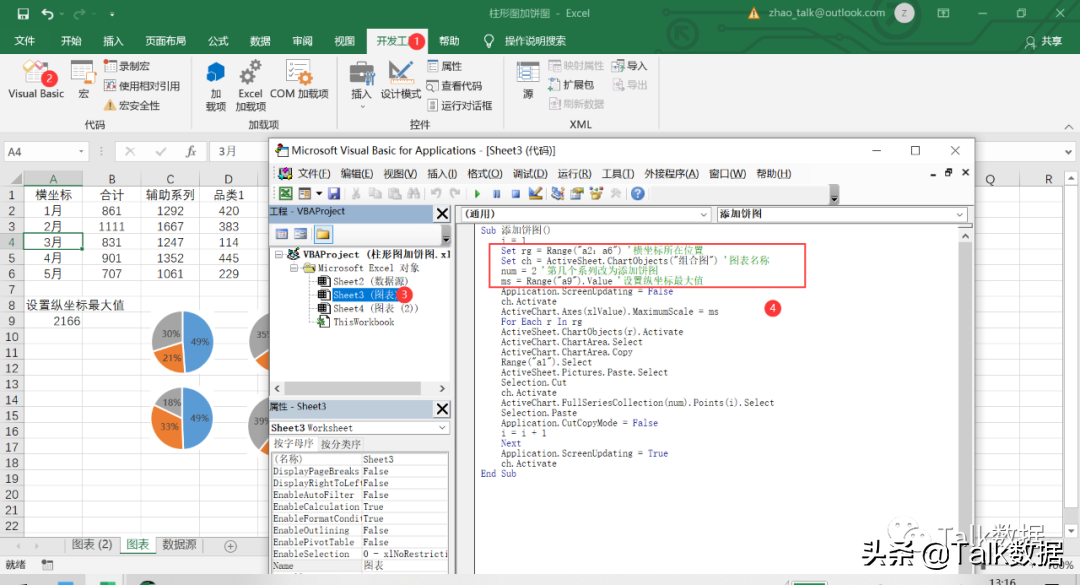Undo using the Quick Access toolbar arrow
Viewport: 1080px width, 585px height.
pos(47,13)
